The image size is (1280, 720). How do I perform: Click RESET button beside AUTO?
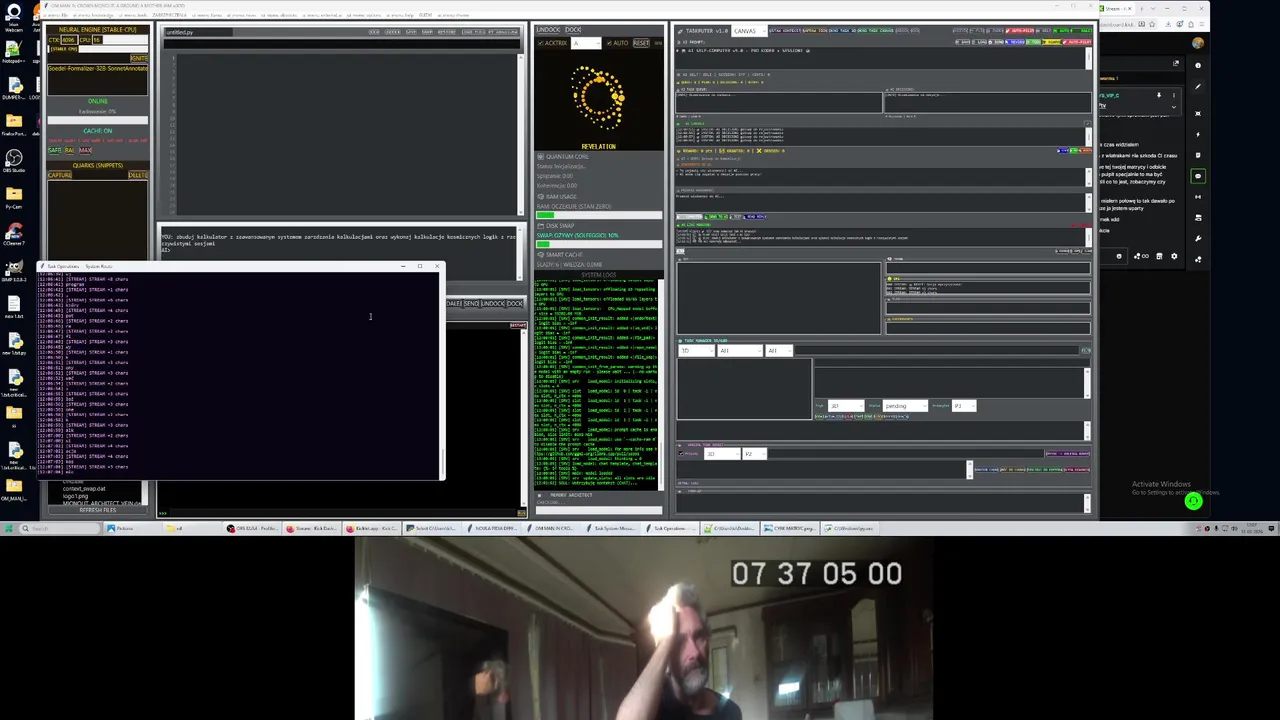tap(641, 43)
